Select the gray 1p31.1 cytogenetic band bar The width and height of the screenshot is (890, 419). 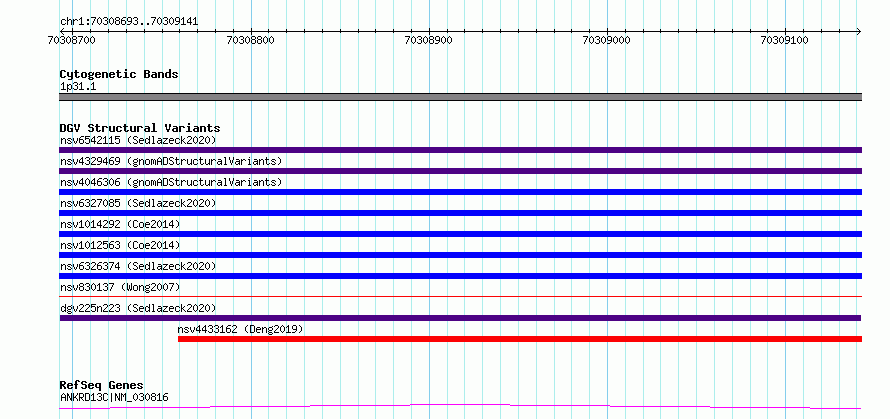point(460,97)
